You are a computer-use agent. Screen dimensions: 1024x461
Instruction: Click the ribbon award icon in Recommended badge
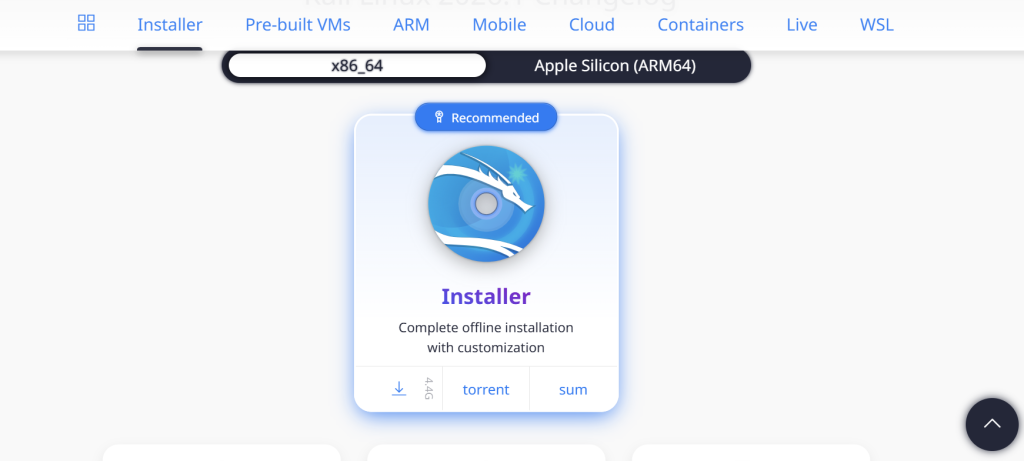click(439, 118)
